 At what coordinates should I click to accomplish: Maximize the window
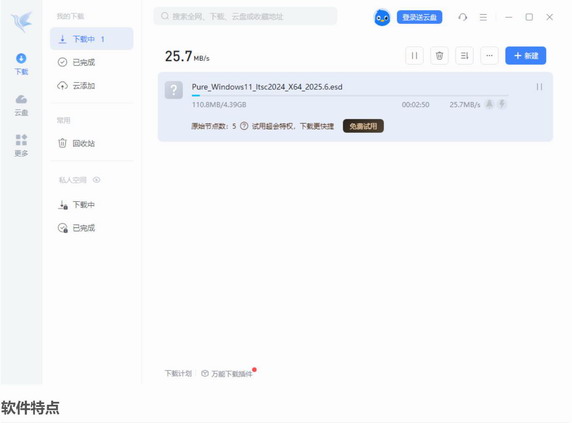529,17
